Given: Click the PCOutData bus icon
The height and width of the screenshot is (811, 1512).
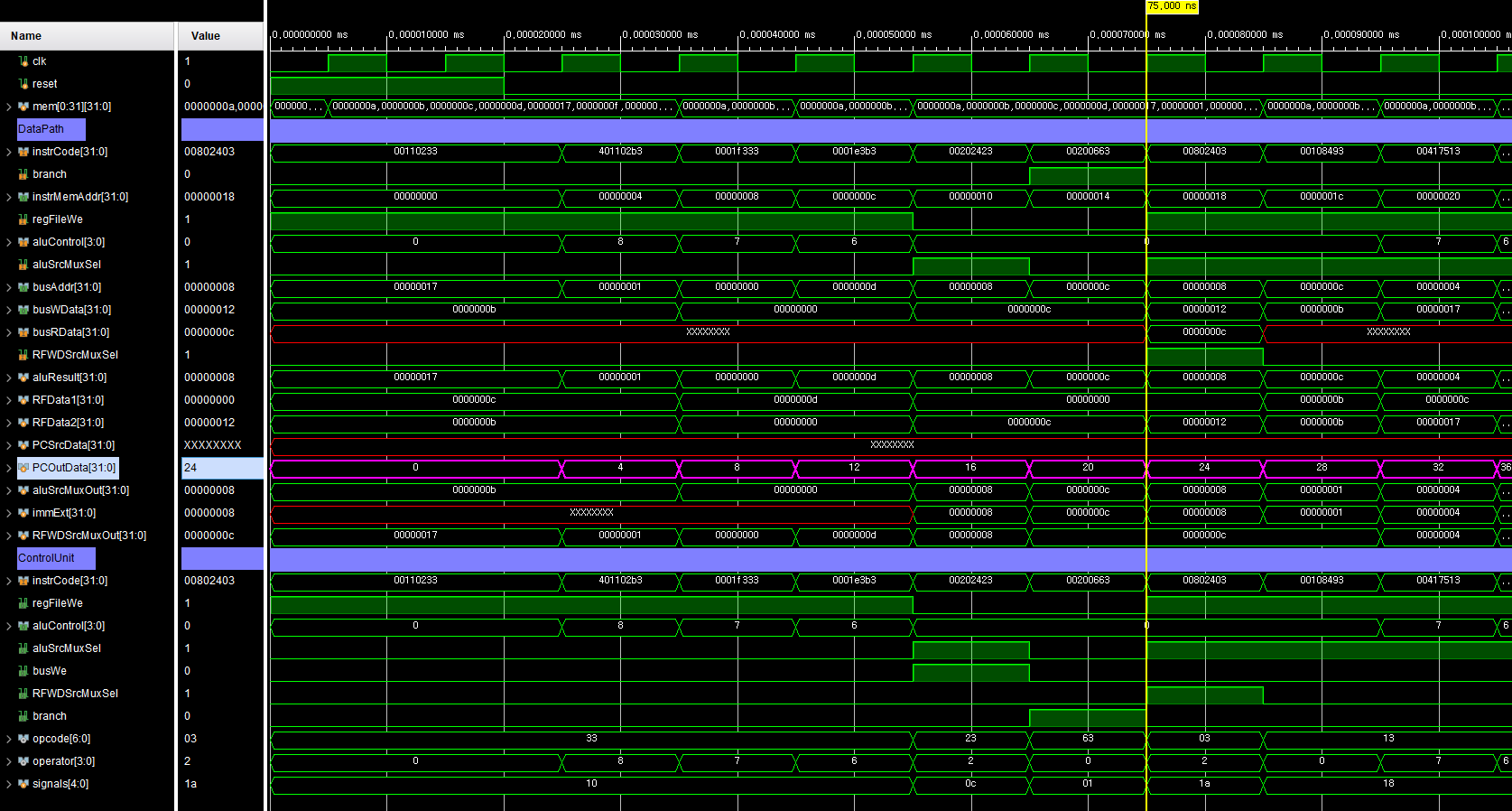Looking at the screenshot, I should point(23,468).
